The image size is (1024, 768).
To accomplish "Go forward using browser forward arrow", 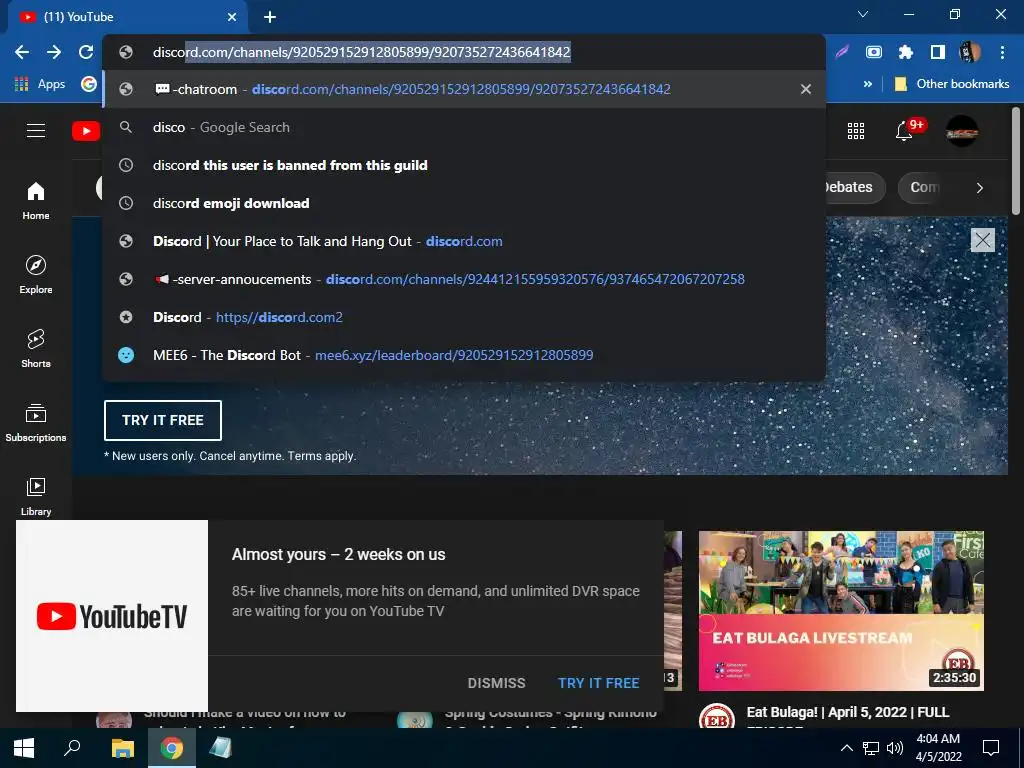I will pos(54,52).
